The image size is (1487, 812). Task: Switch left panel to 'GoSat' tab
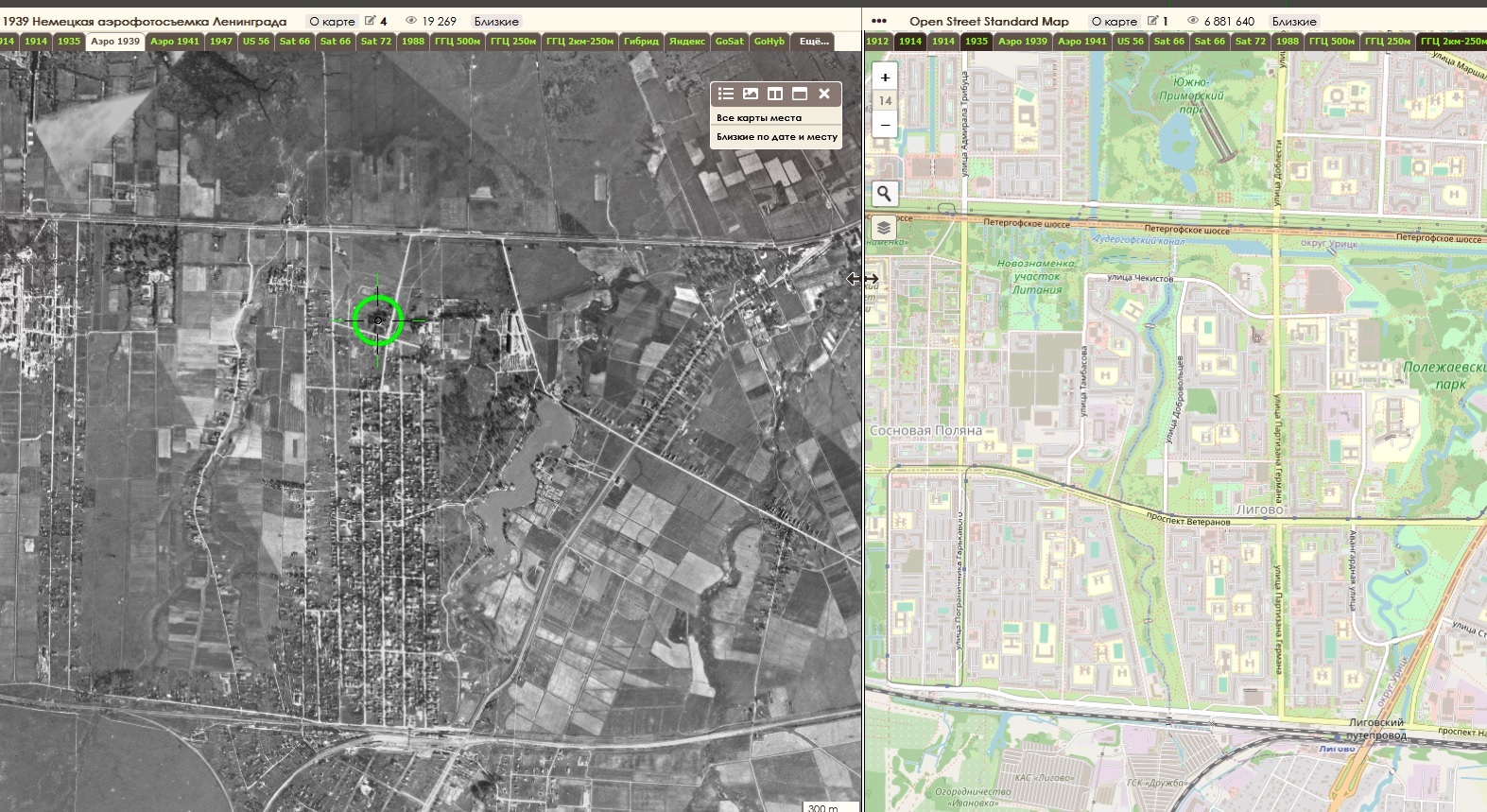(x=729, y=42)
